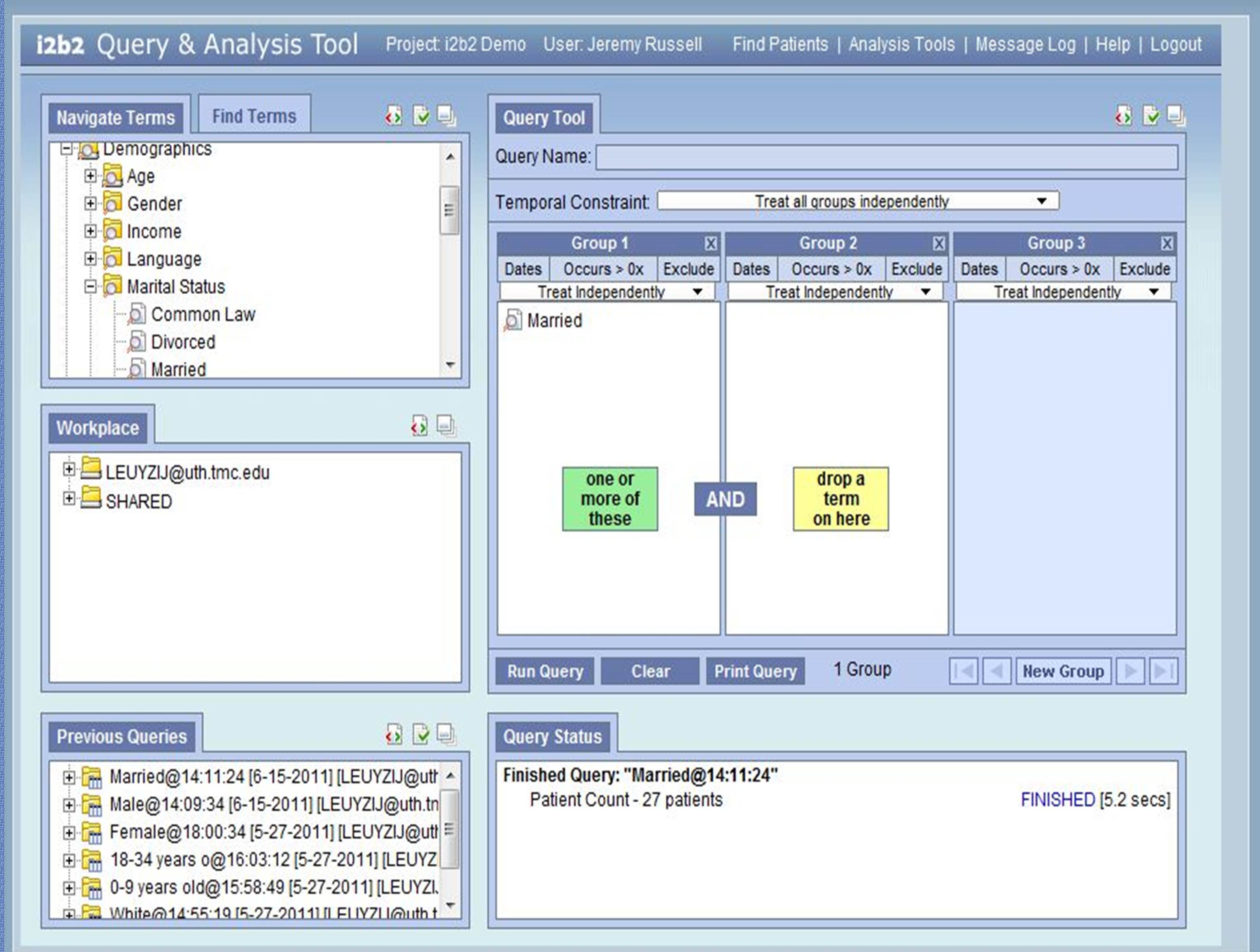The image size is (1260, 952).
Task: Click the Previous Queries resize window icon
Action: click(x=446, y=734)
